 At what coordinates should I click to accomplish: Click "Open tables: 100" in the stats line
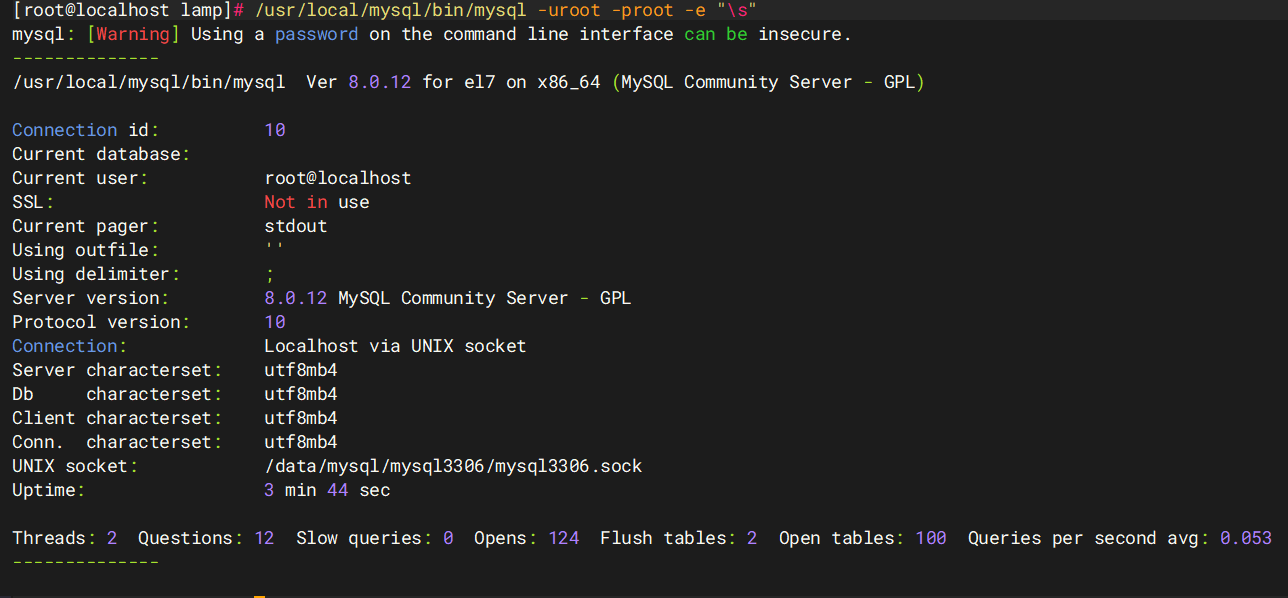(863, 538)
